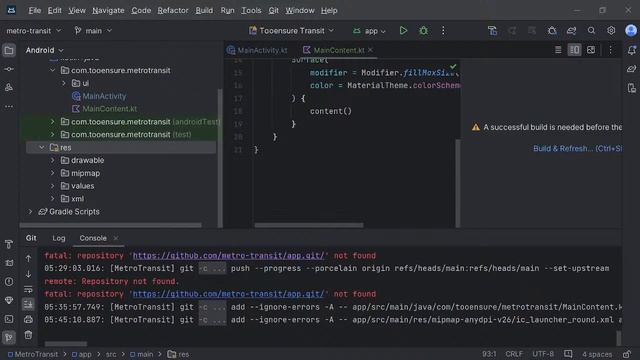This screenshot has height=360, width=640.
Task: Toggle scroll to end in console
Action: (28, 304)
